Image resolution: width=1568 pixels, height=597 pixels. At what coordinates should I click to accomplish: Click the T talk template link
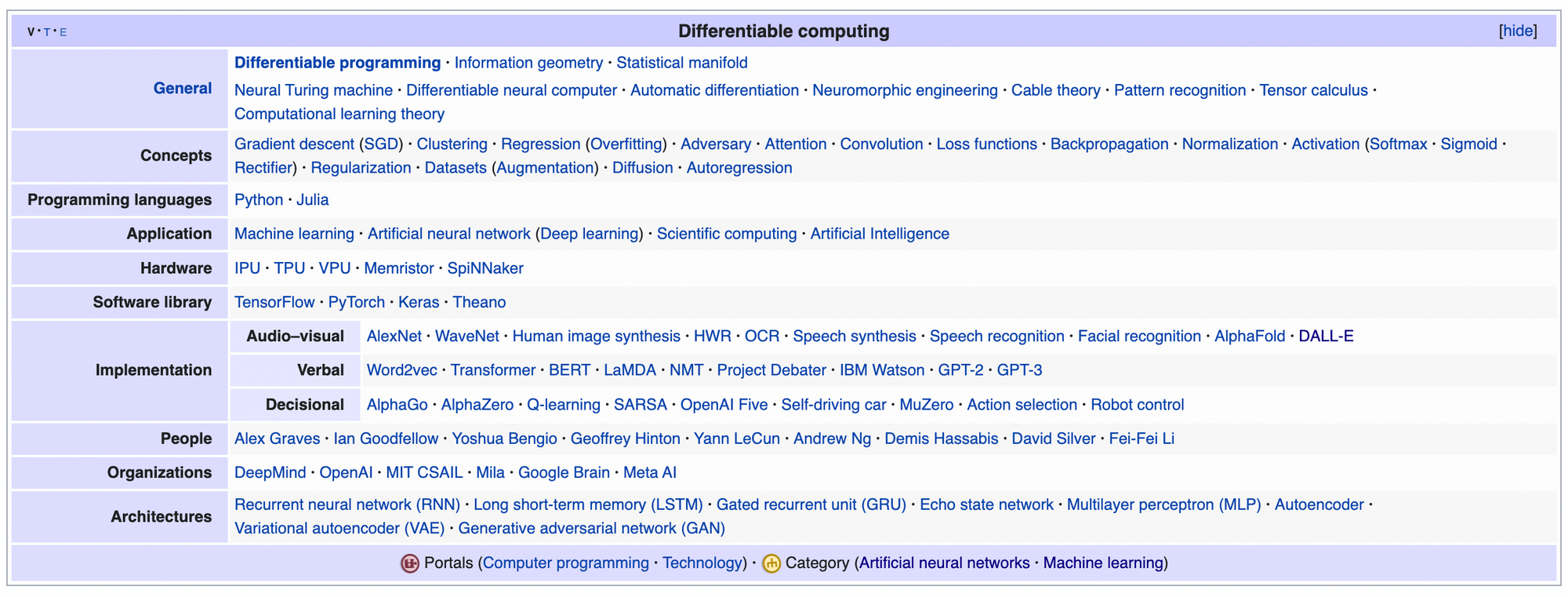coord(47,32)
